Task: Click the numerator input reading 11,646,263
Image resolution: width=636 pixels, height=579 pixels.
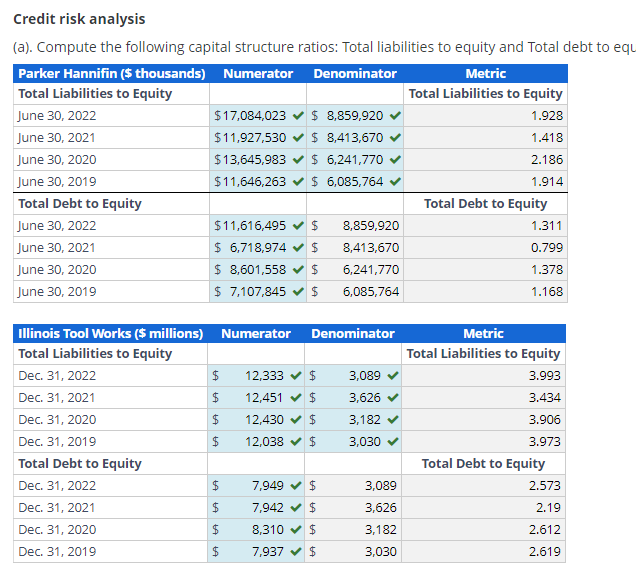Action: pyautogui.click(x=258, y=181)
